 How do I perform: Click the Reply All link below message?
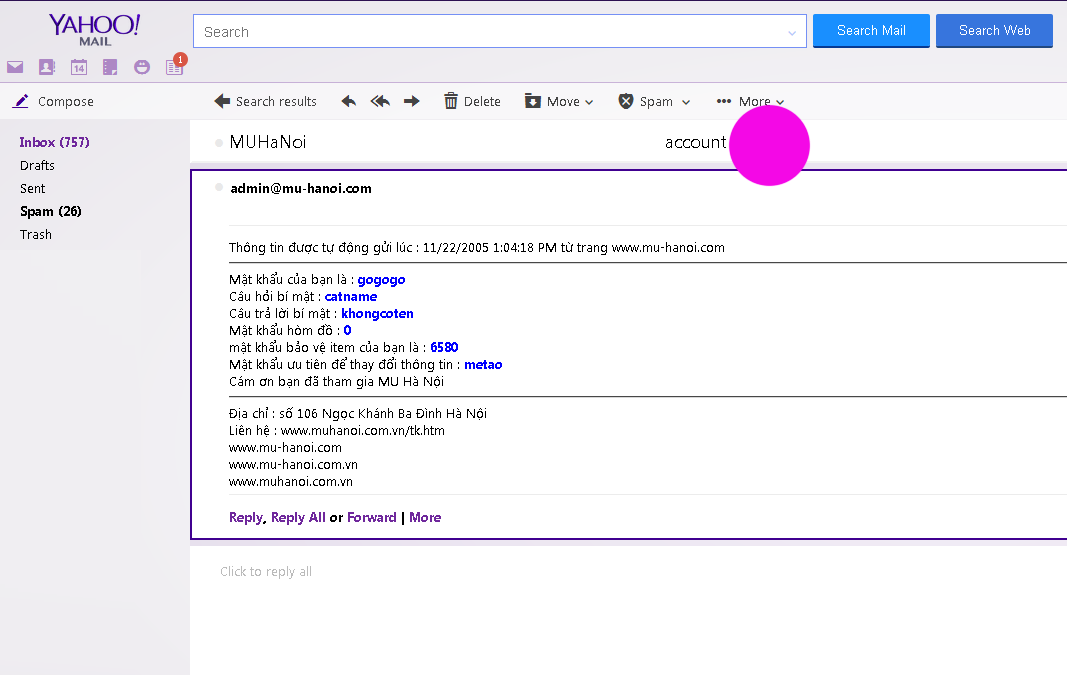click(x=298, y=518)
